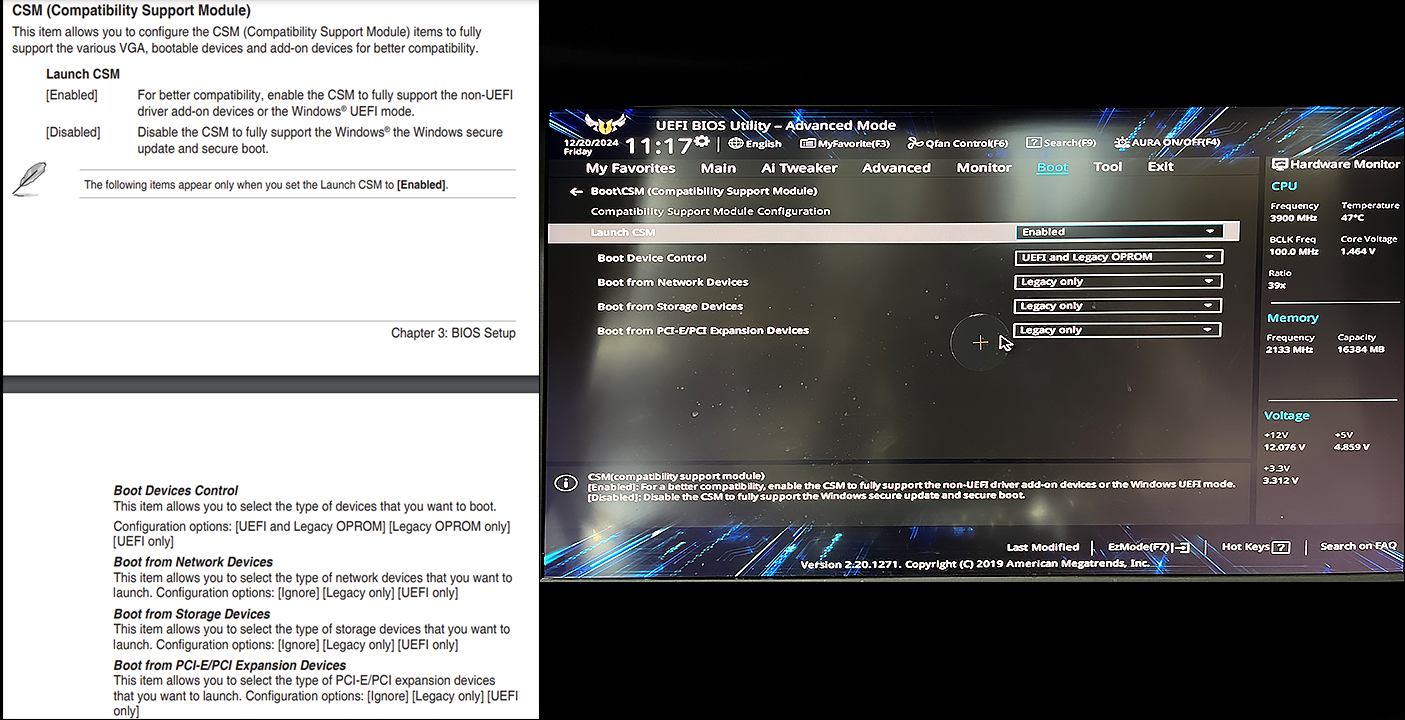
Task: Click the settings gear beside the clock
Action: click(x=702, y=143)
